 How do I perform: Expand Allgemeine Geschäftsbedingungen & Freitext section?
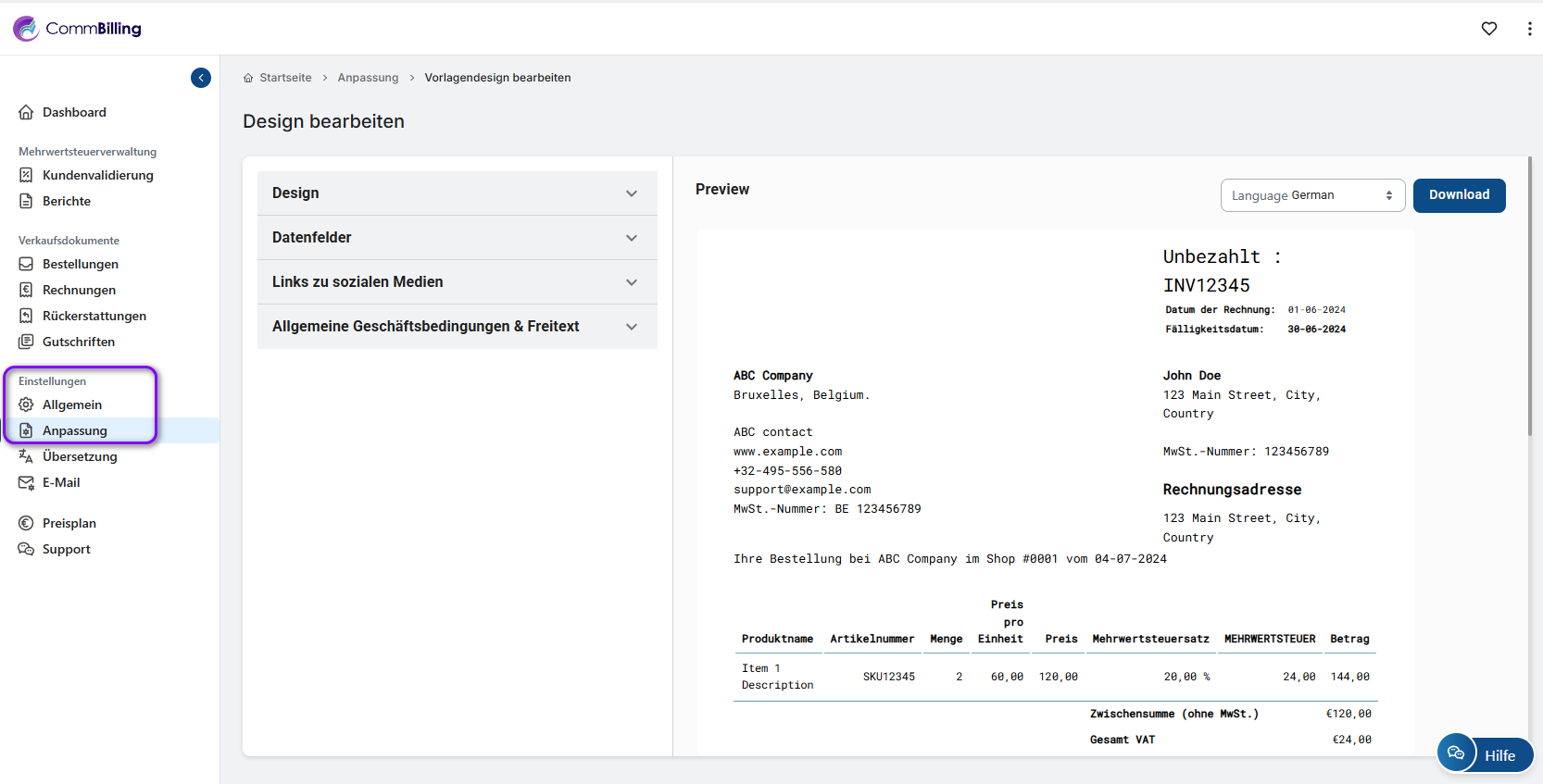457,327
